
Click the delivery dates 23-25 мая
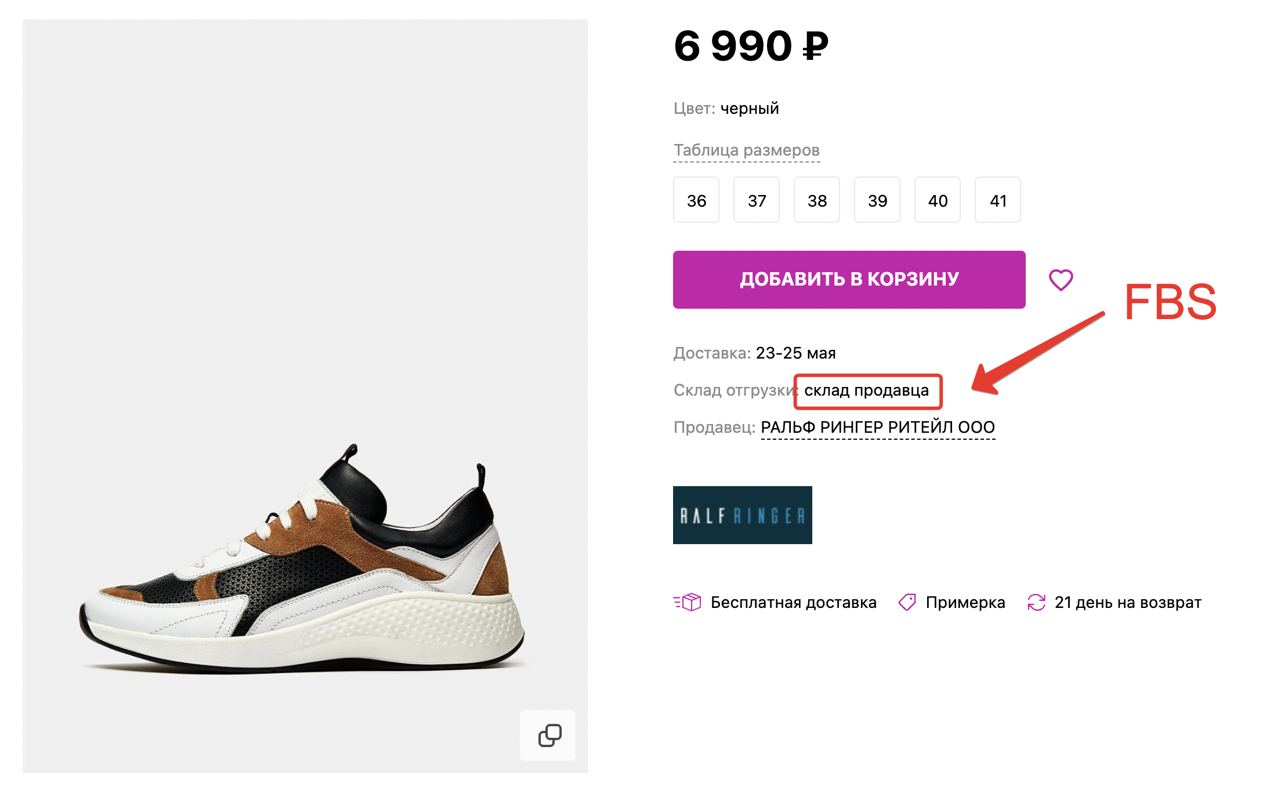click(796, 353)
